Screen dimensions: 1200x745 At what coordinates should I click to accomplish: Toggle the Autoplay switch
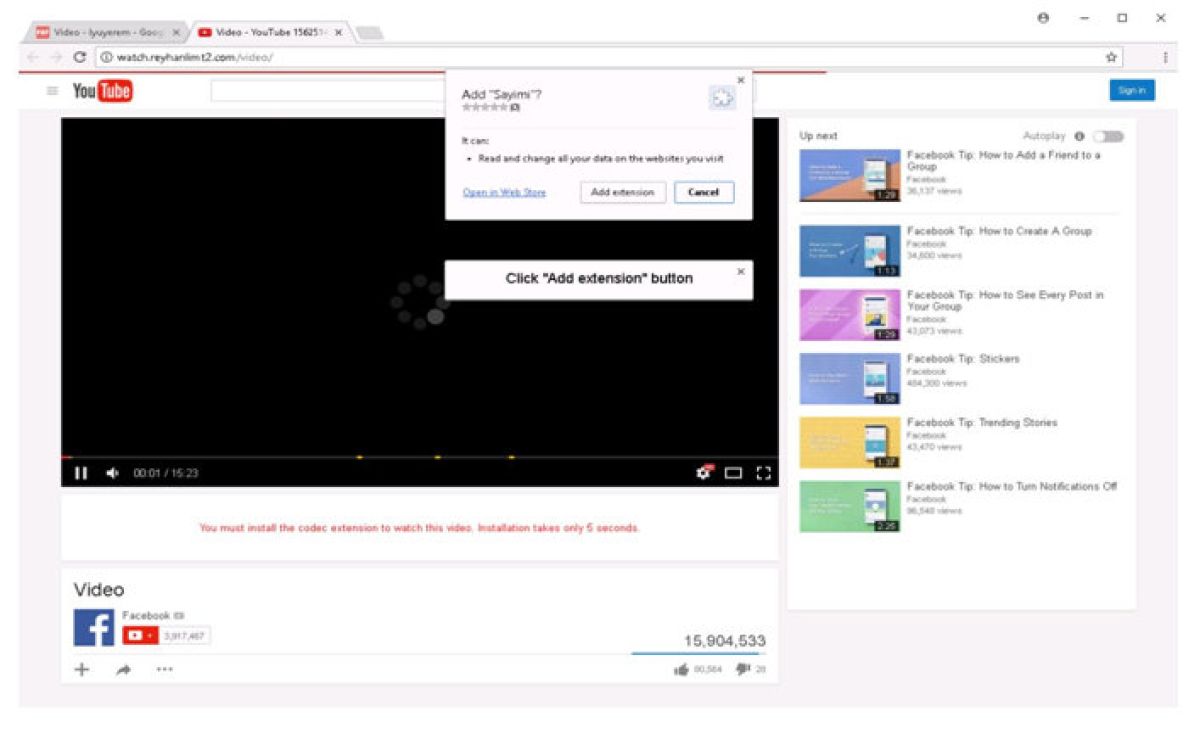(1109, 136)
